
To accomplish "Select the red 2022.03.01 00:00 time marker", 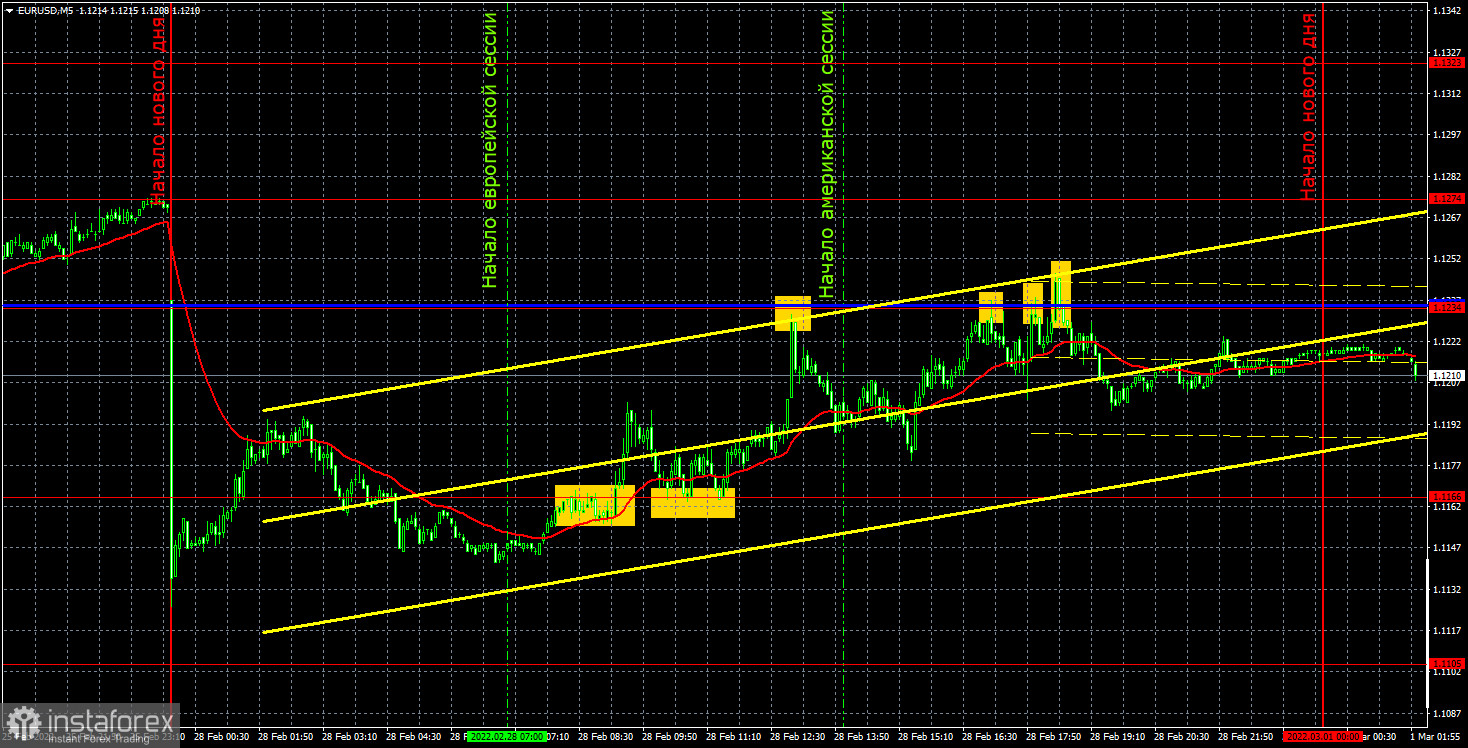I will coord(1321,736).
